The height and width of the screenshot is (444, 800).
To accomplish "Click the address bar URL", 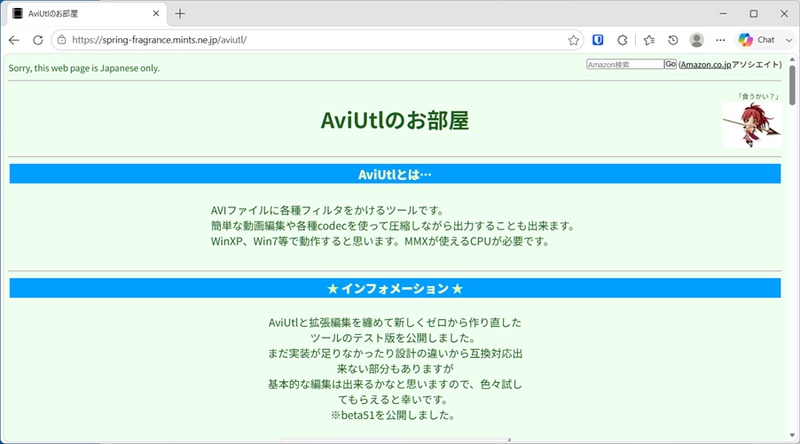I will [x=159, y=40].
